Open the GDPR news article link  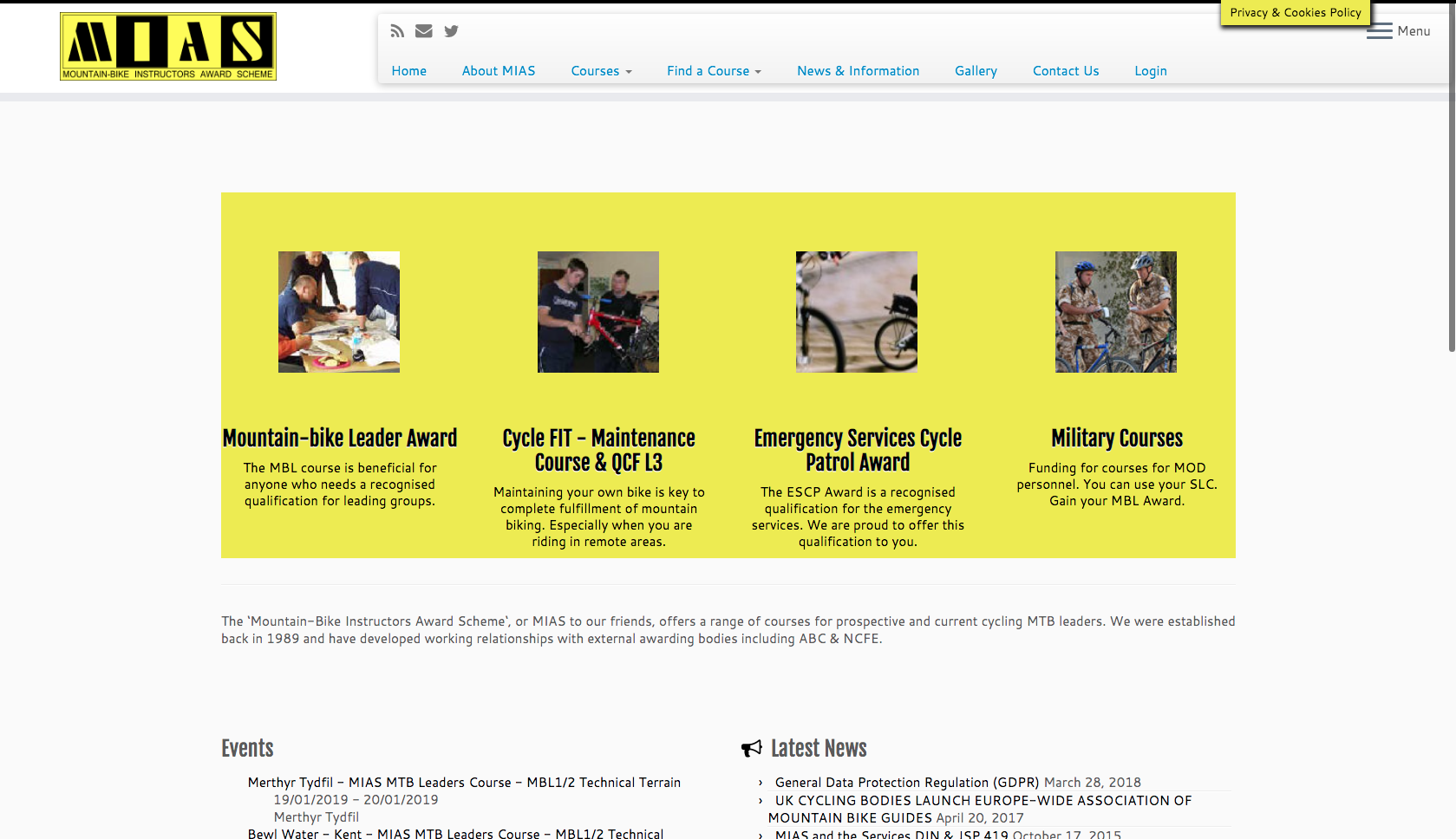coord(907,783)
